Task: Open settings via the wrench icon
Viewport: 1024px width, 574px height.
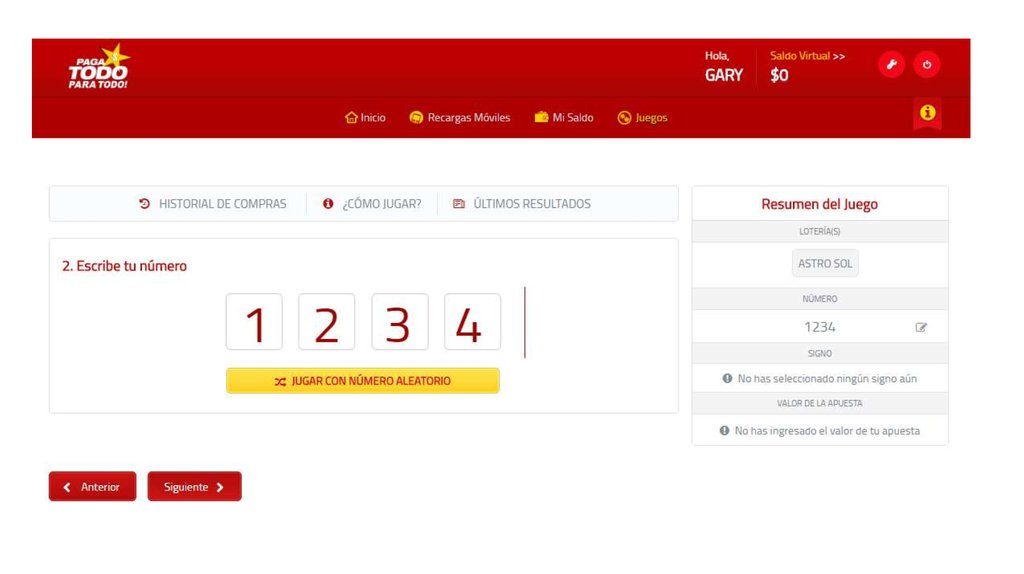Action: tap(891, 65)
